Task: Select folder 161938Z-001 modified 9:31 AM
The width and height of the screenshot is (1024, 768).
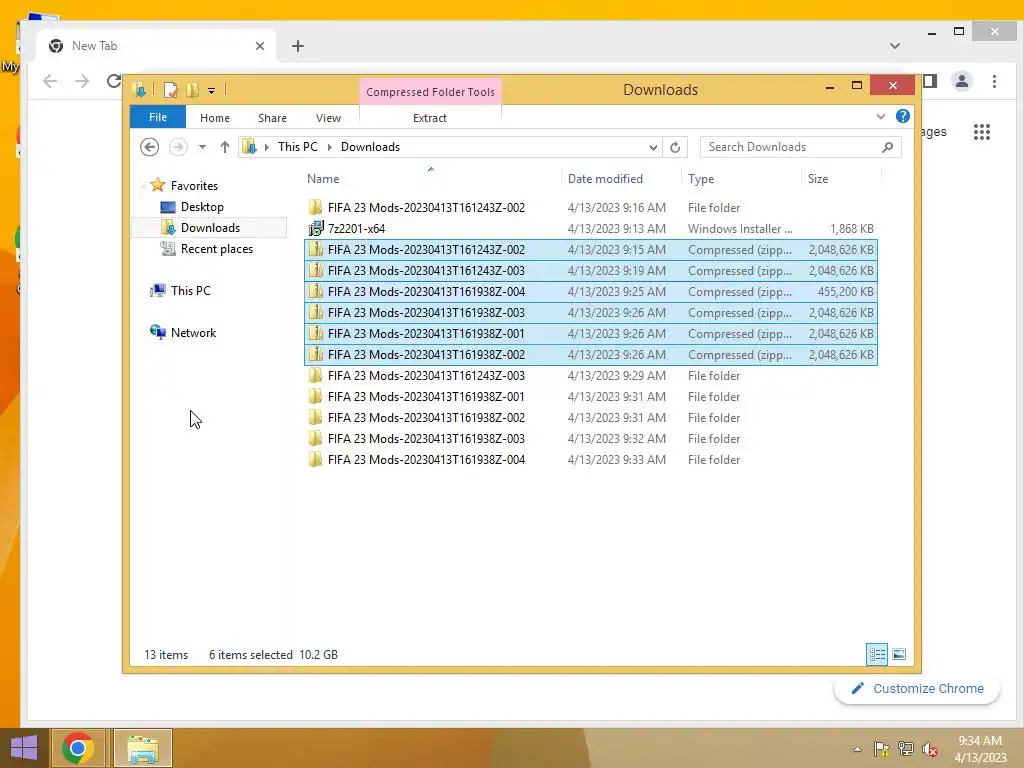Action: [x=590, y=396]
